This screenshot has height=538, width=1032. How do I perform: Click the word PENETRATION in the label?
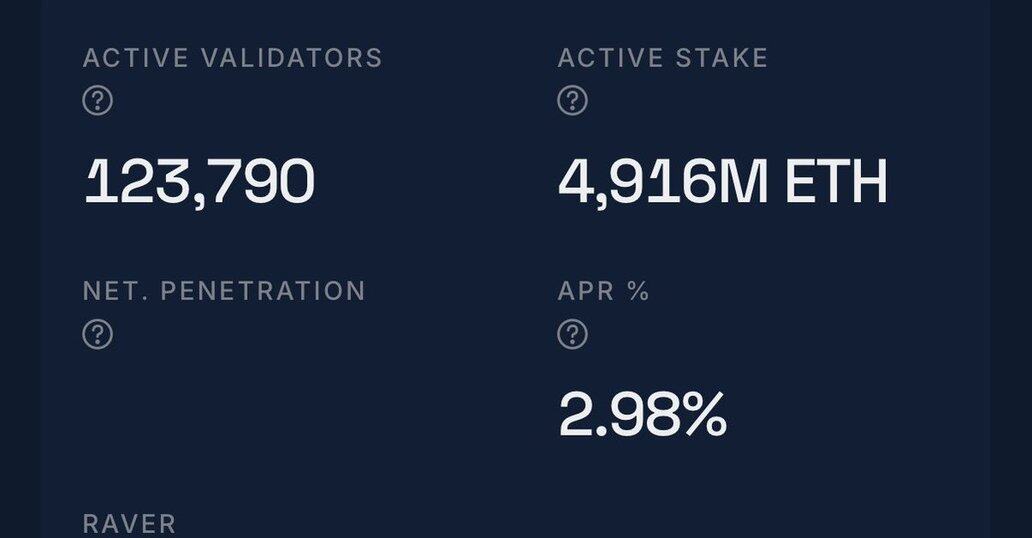263,291
